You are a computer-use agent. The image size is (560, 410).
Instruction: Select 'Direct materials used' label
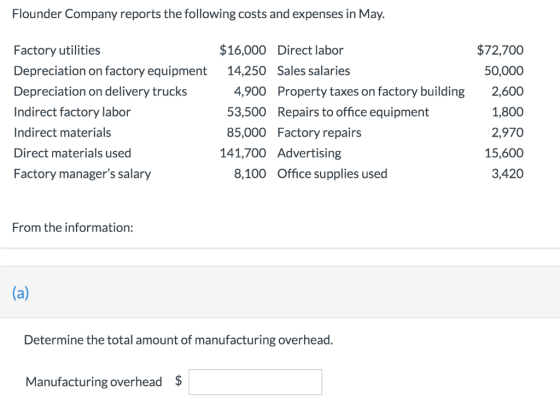[72, 153]
